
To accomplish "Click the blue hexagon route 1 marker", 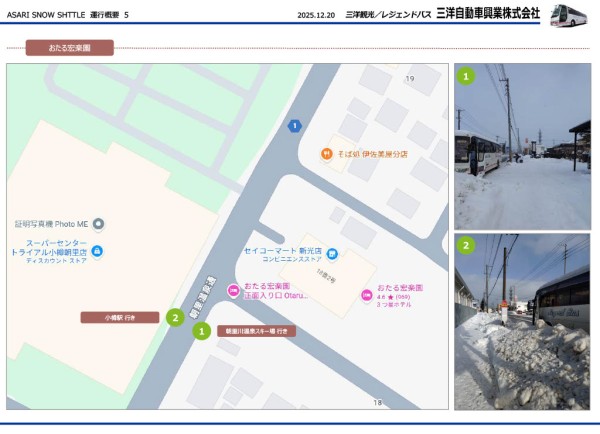I will pyautogui.click(x=294, y=125).
